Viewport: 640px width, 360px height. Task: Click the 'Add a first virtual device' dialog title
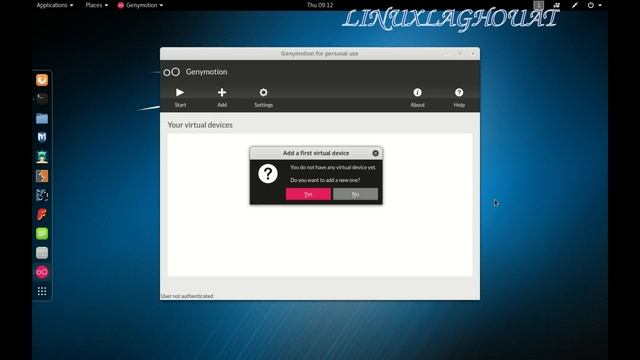click(316, 153)
